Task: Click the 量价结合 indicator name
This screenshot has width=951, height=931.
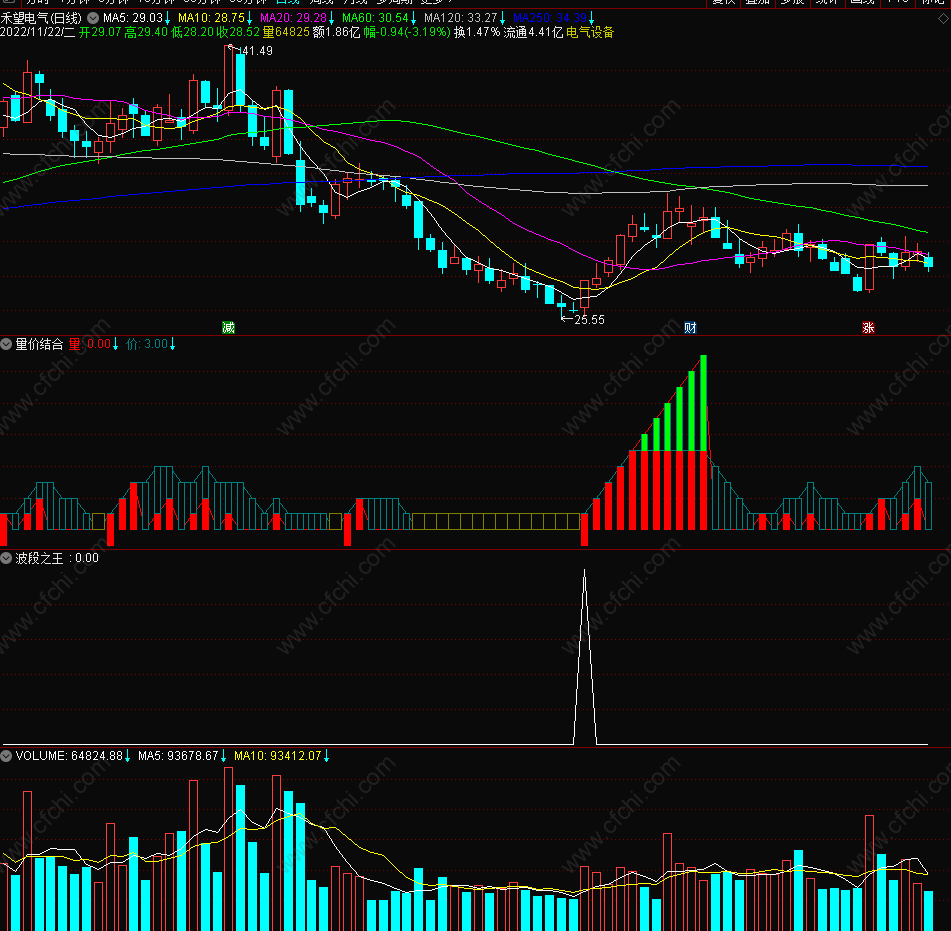Action: tap(39, 344)
